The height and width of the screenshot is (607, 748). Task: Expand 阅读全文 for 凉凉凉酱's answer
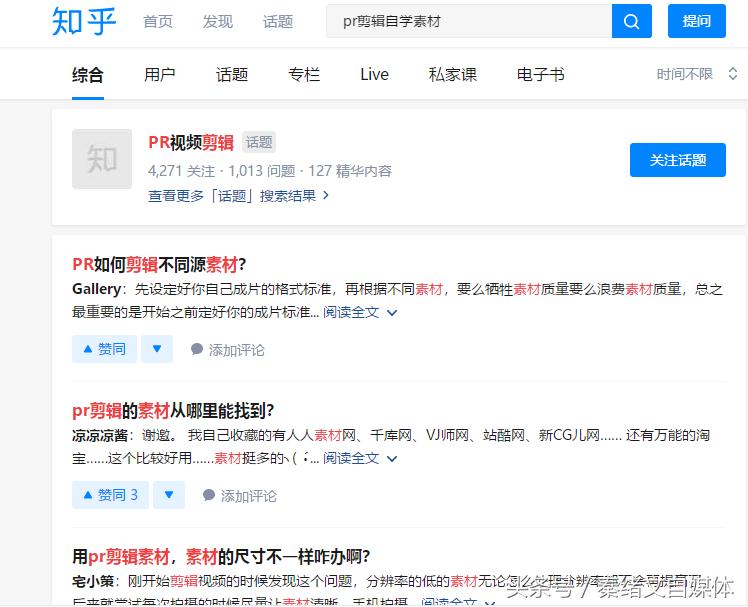(x=360, y=459)
